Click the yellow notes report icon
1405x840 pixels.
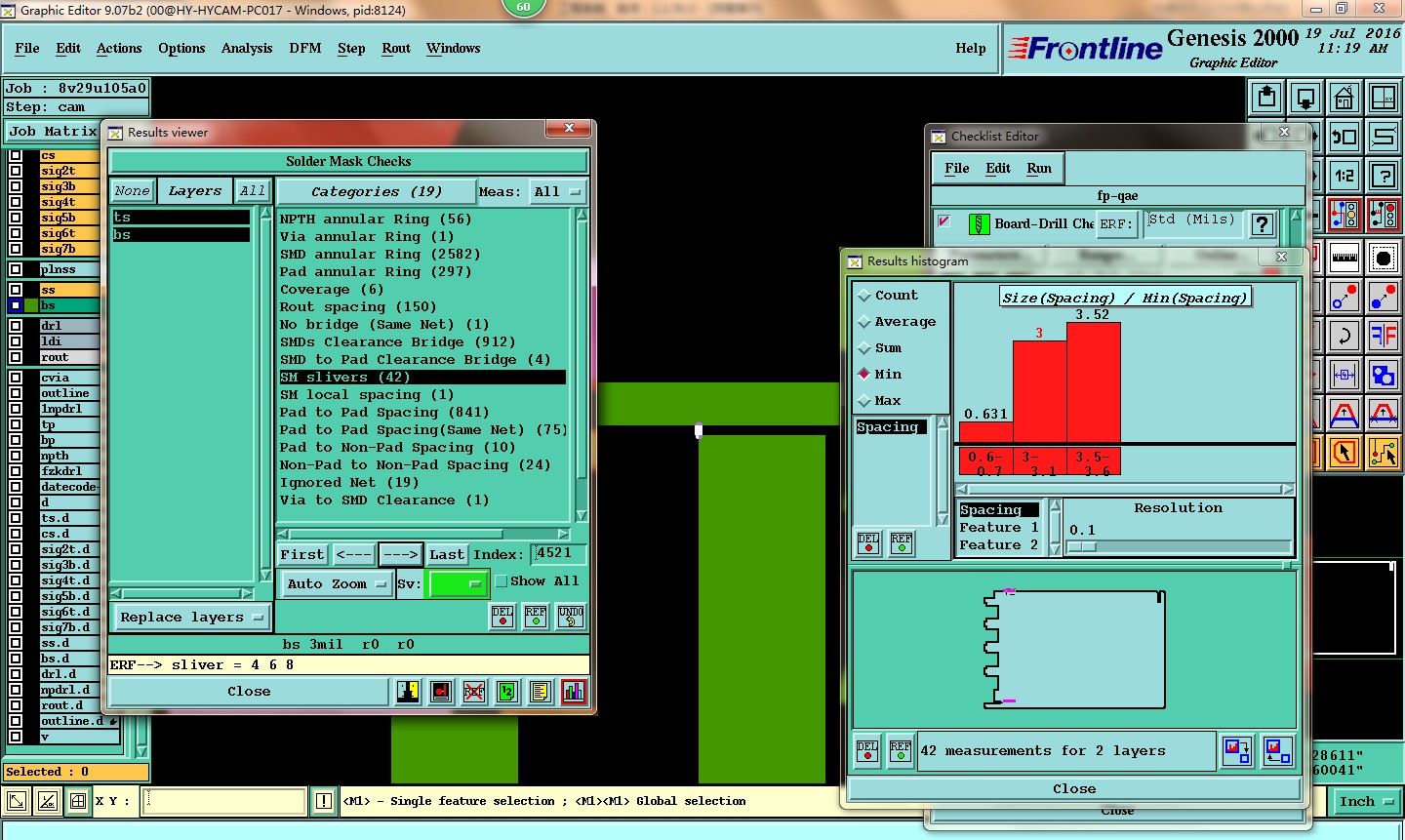coord(541,692)
